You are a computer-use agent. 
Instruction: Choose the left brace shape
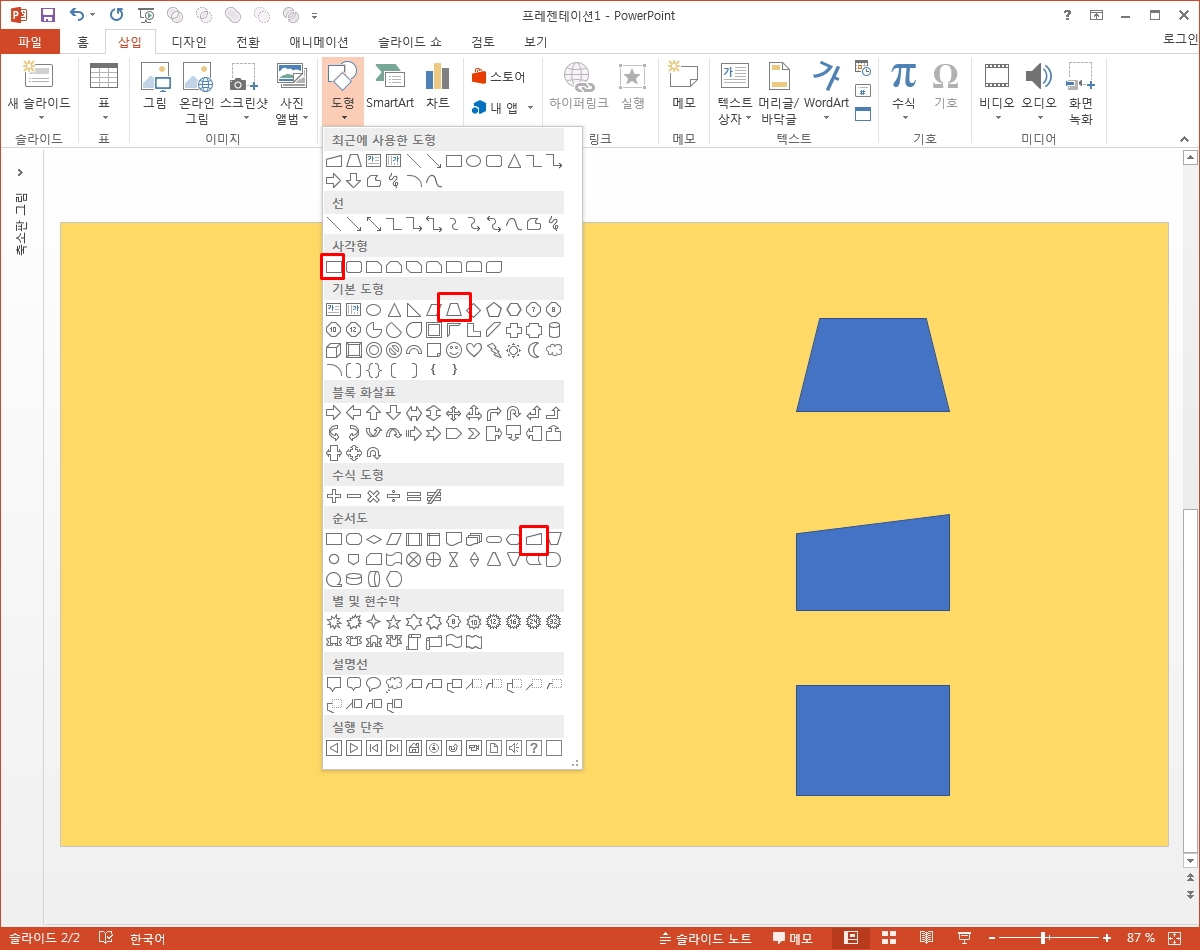coord(433,370)
